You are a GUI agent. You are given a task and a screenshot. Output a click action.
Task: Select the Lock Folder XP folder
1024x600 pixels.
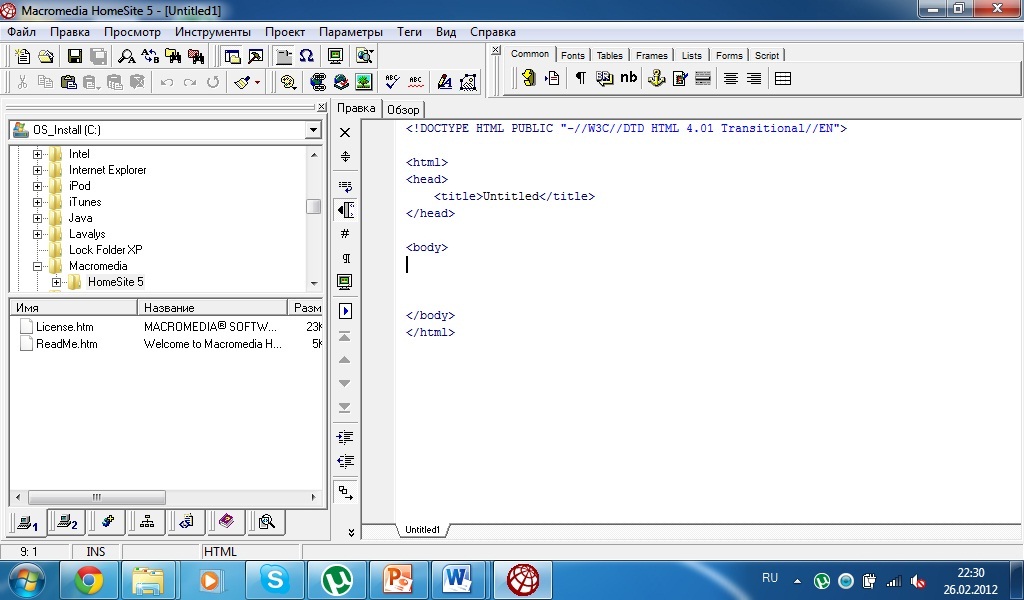point(106,250)
